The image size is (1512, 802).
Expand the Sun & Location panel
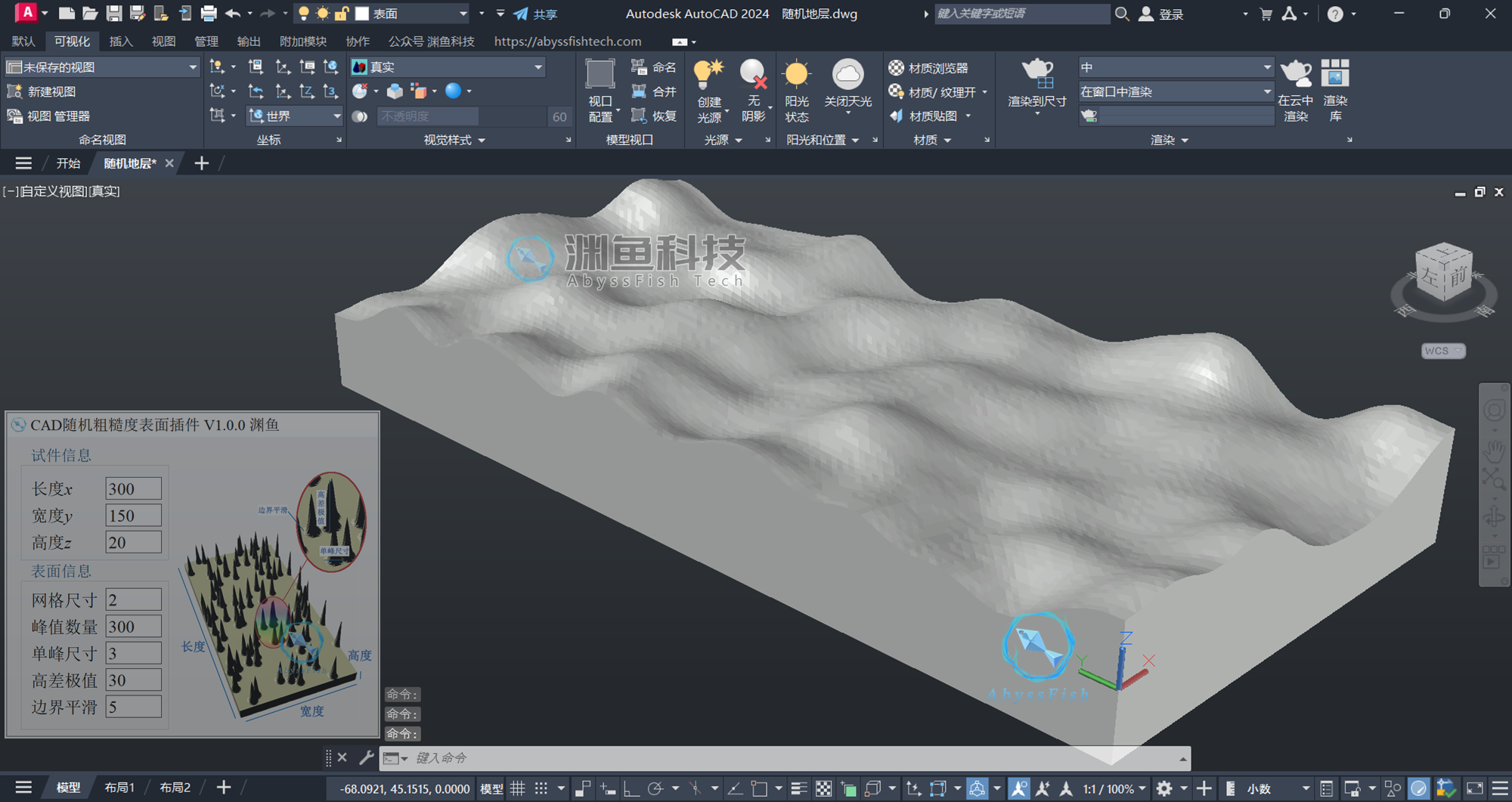click(823, 140)
